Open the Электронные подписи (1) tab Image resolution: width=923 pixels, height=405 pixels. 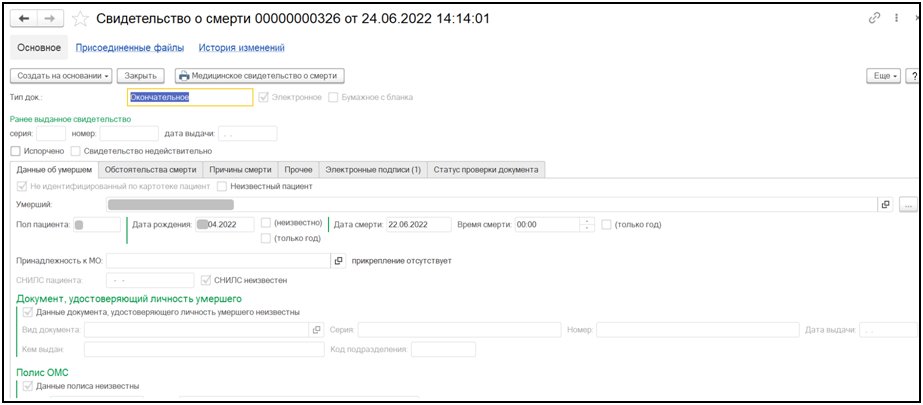373,169
